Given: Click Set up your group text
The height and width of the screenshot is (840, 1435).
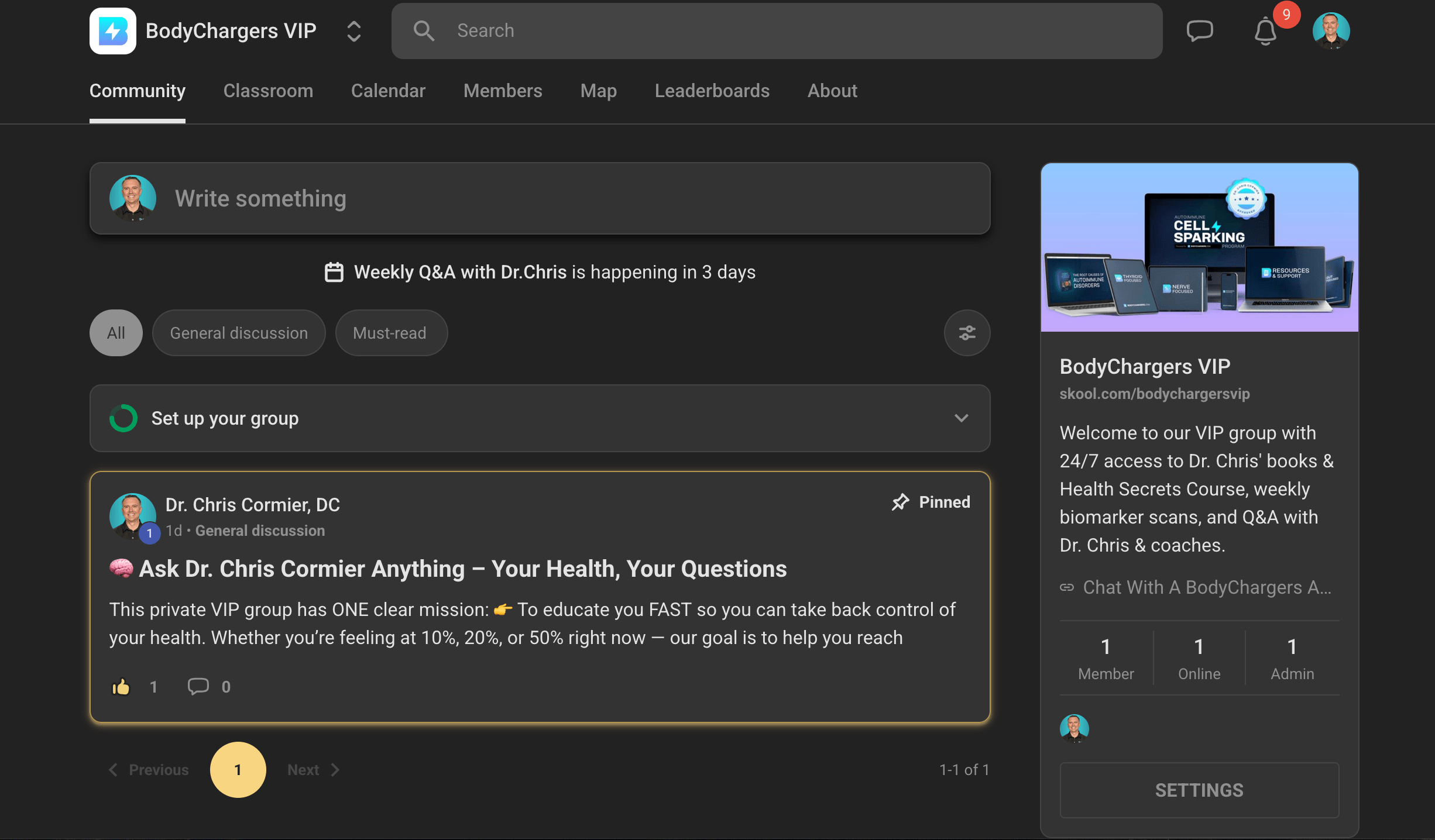Looking at the screenshot, I should 225,418.
